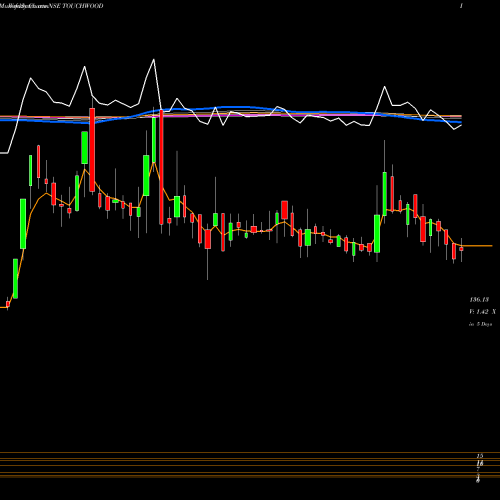The width and height of the screenshot is (500, 500).
Task: Click the 'V: 1.42 X' volume label
Action: (482, 312)
